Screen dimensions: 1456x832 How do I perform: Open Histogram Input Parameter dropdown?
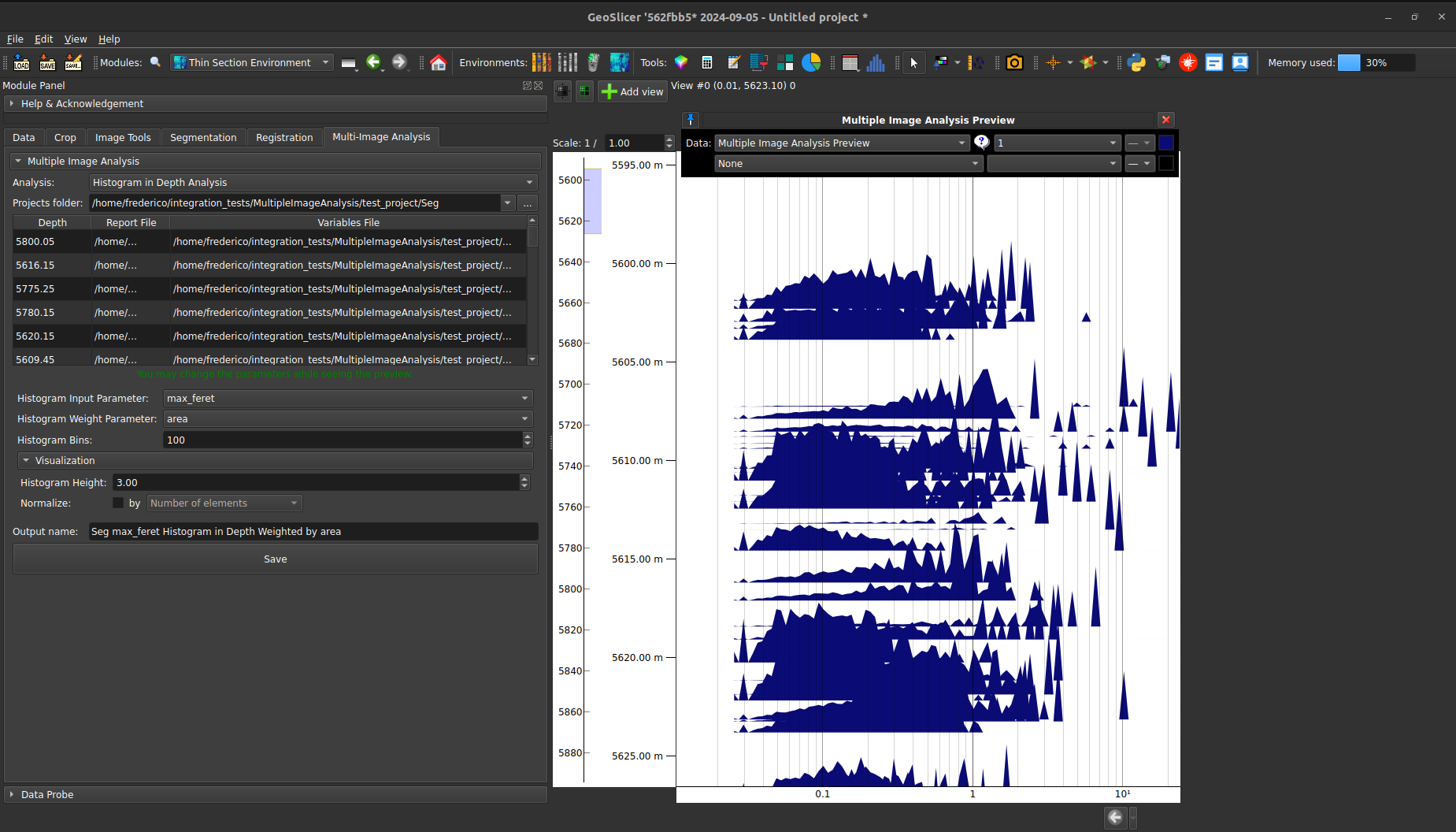pos(347,399)
